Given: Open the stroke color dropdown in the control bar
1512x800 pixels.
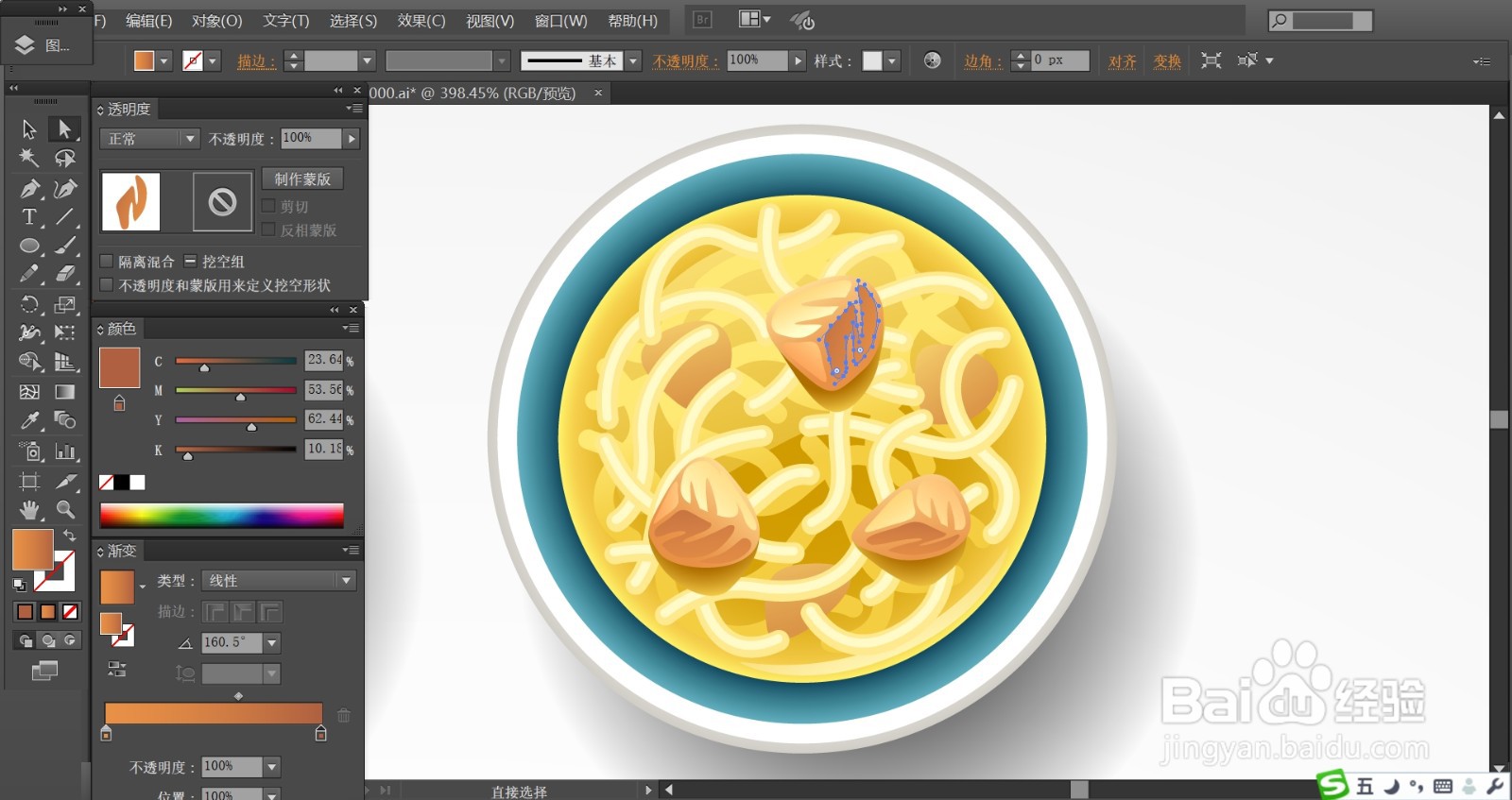Looking at the screenshot, I should 213,61.
